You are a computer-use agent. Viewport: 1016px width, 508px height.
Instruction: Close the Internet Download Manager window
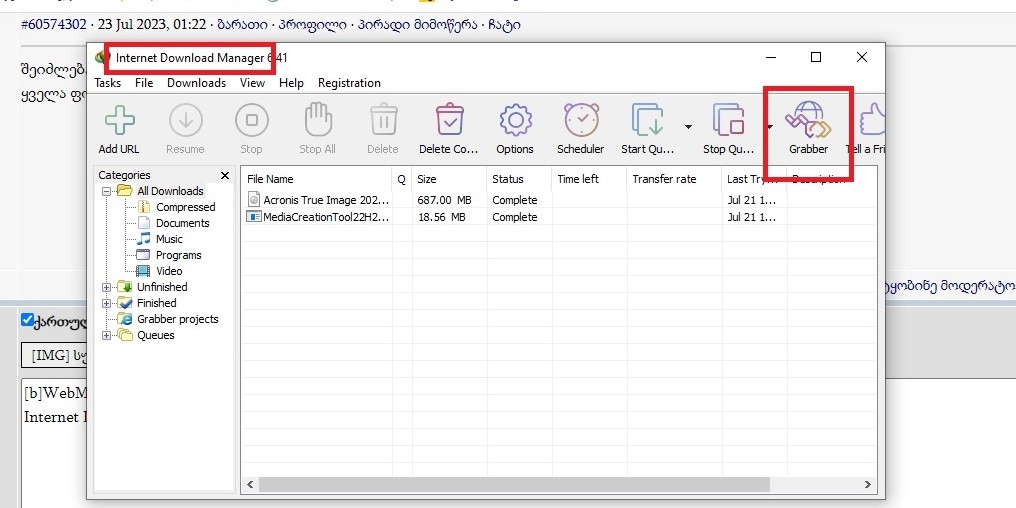pyautogui.click(x=862, y=57)
